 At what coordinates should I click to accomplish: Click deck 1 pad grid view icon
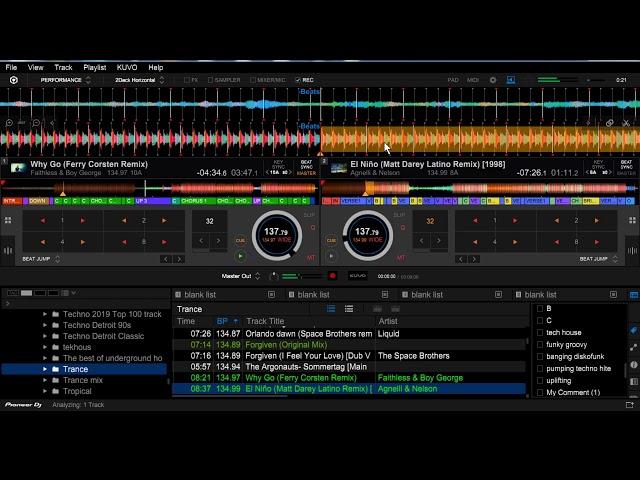pyautogui.click(x=8, y=220)
